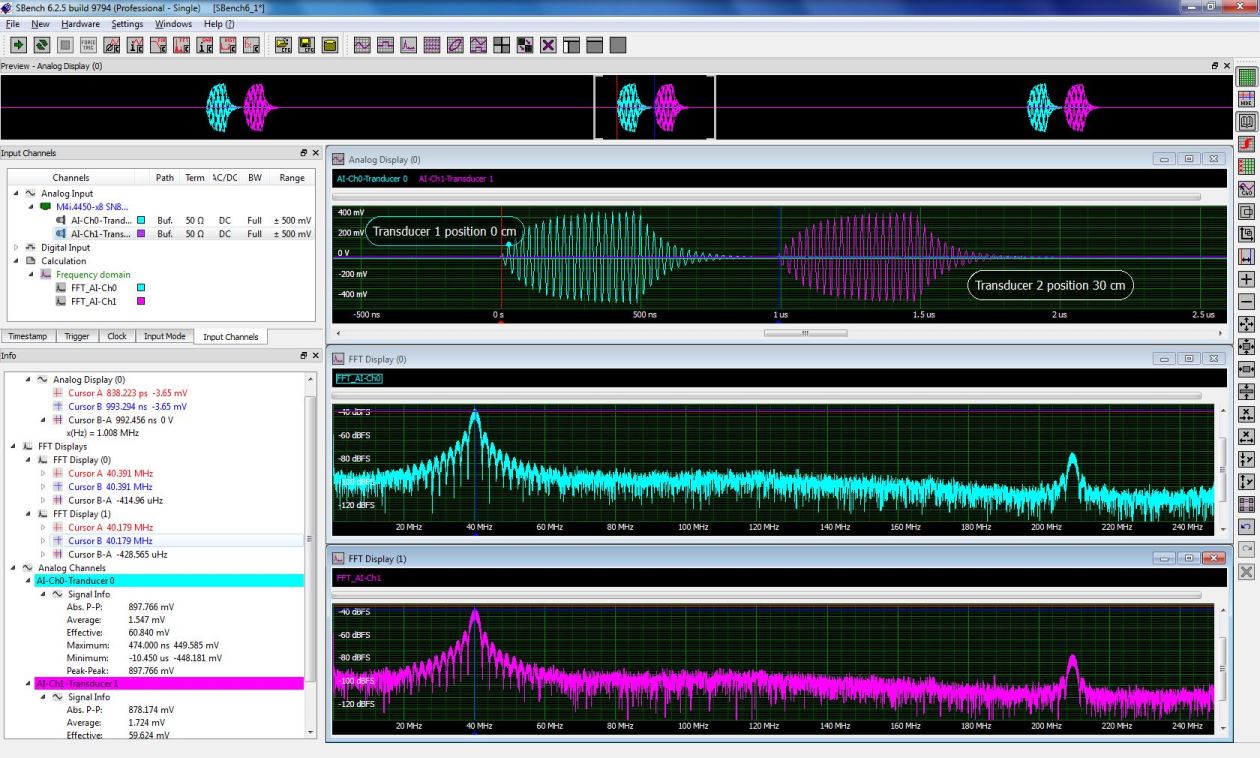Start loop acquisition with circular arrows icon
Viewport: 1260px width, 758px height.
pyautogui.click(x=41, y=45)
